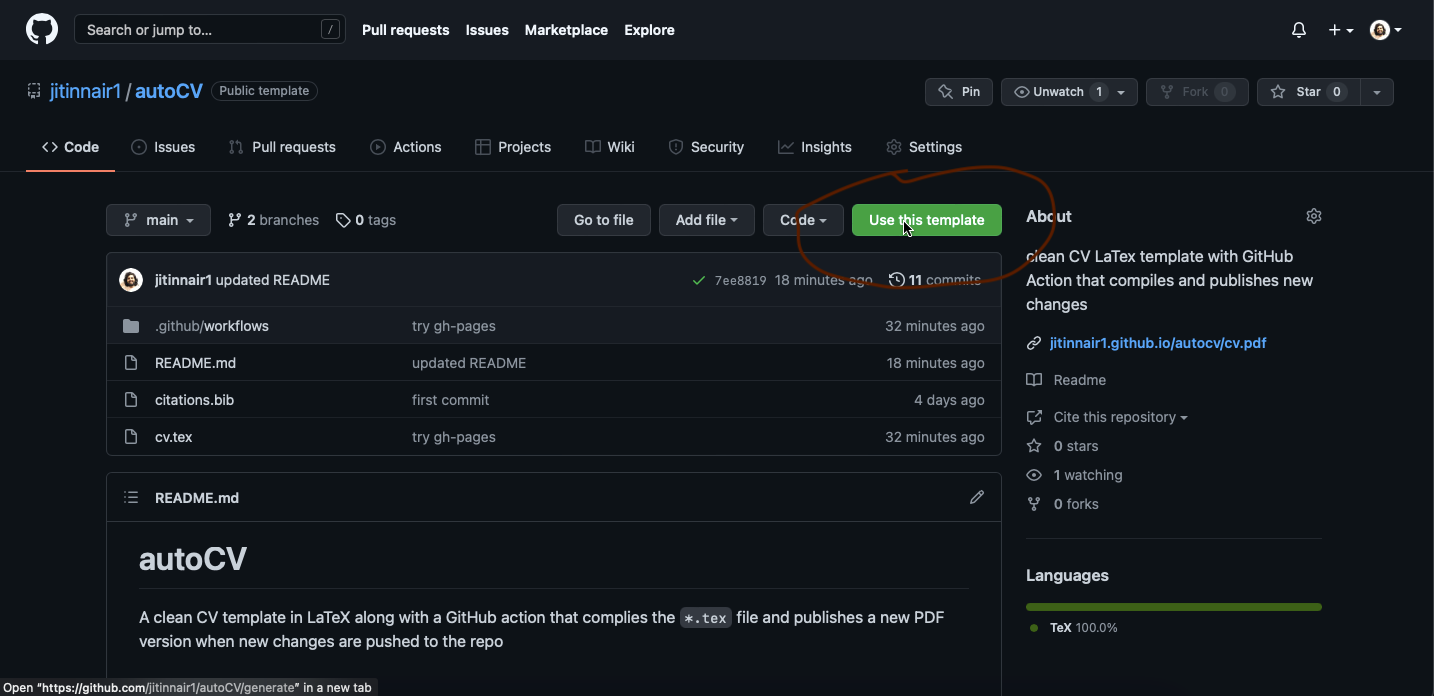Click the Unwatch button

1059,92
